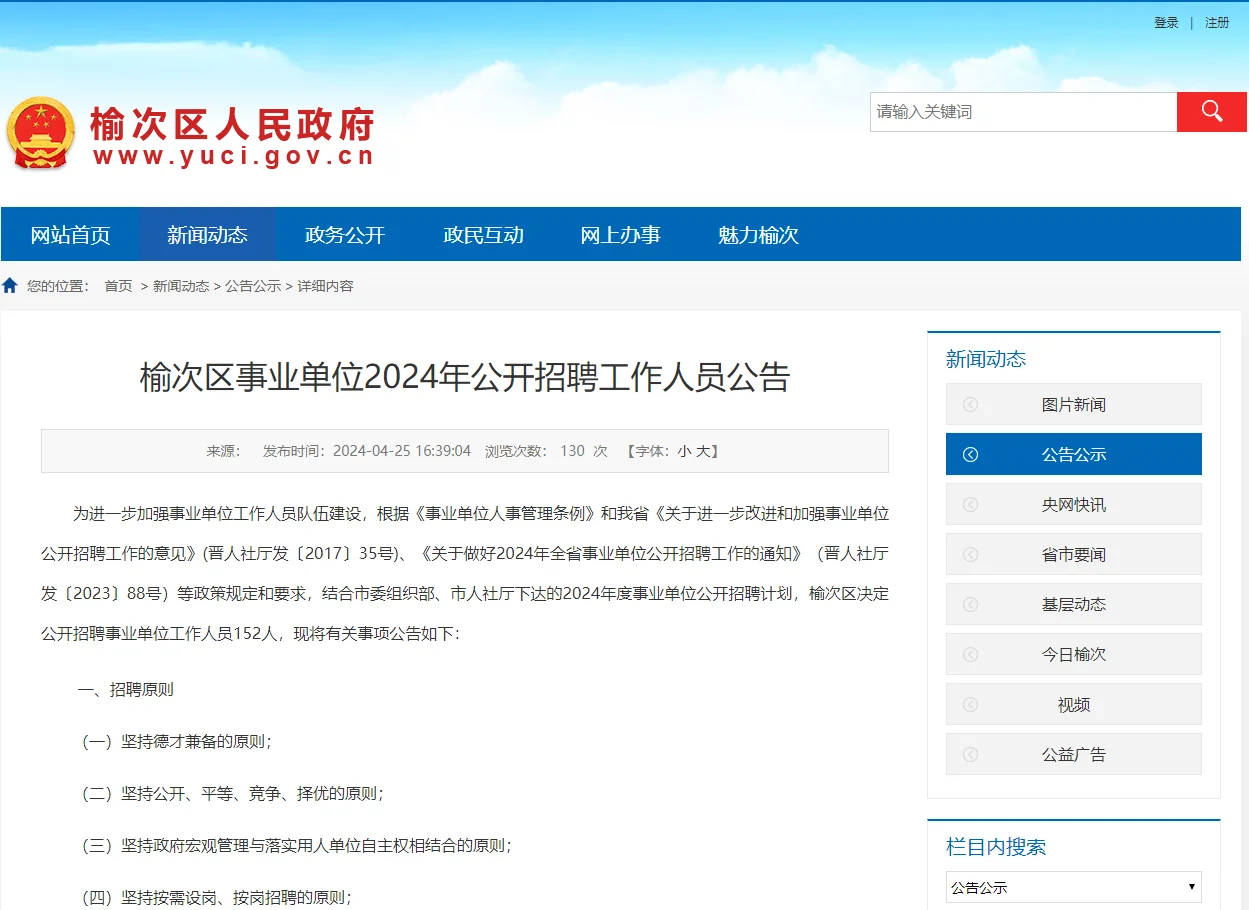The image size is (1249, 910).
Task: Select 基层动态 in the news sidebar
Action: tap(1073, 604)
